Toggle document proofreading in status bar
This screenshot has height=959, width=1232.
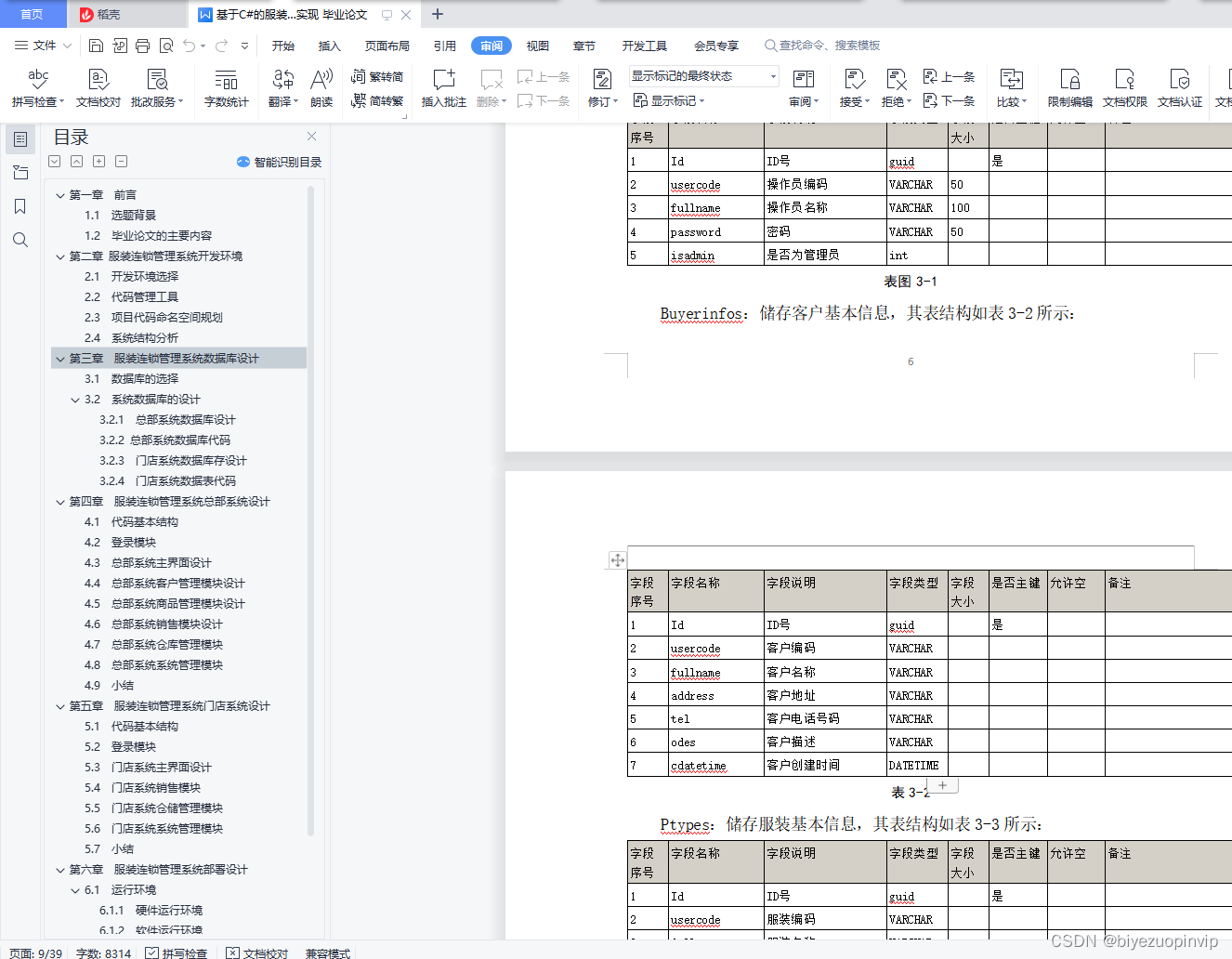257,952
